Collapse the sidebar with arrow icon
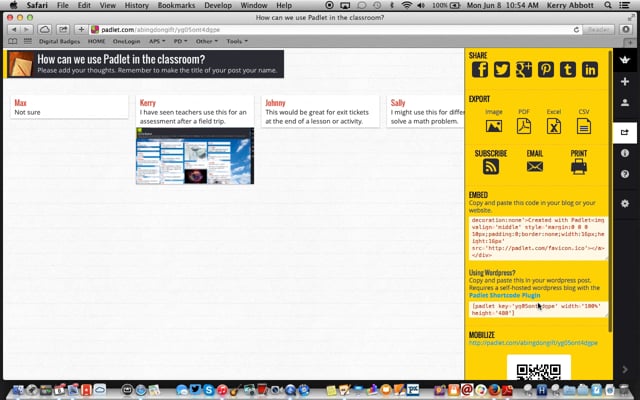 click(625, 370)
